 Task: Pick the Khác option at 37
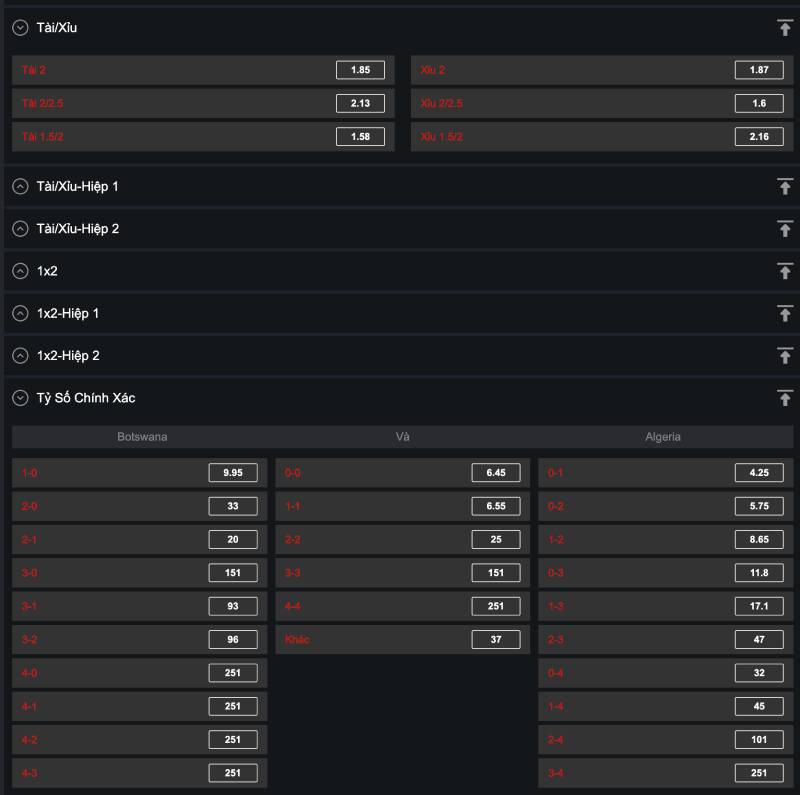pyautogui.click(x=496, y=639)
